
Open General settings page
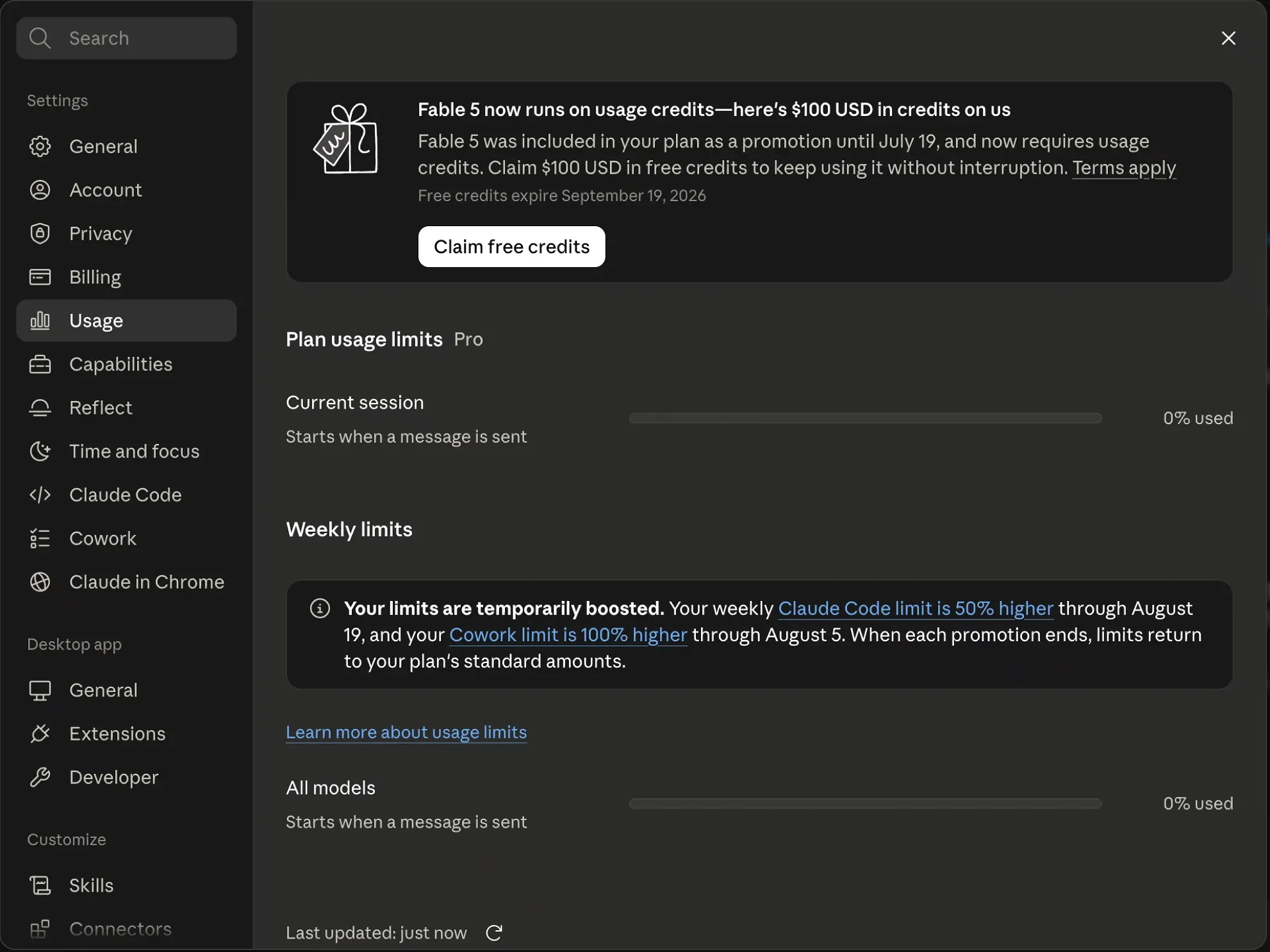[x=126, y=146]
